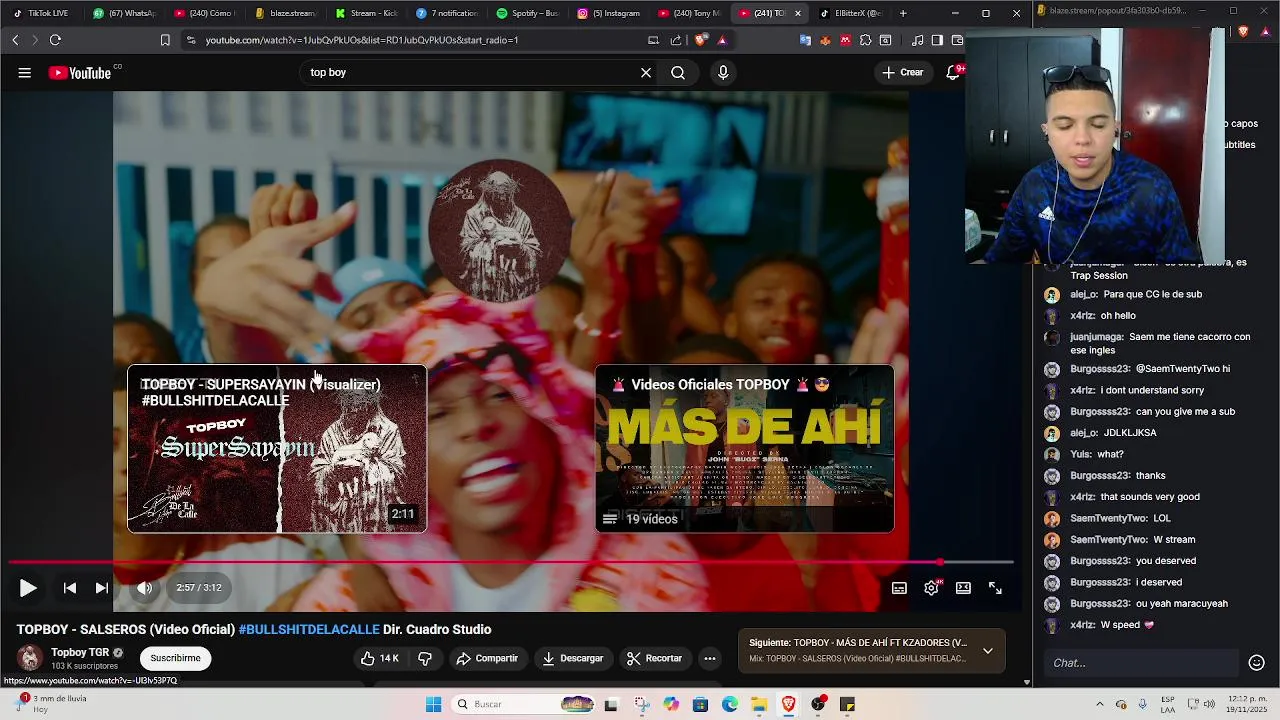Dislike the video with thumbs down

[425, 658]
